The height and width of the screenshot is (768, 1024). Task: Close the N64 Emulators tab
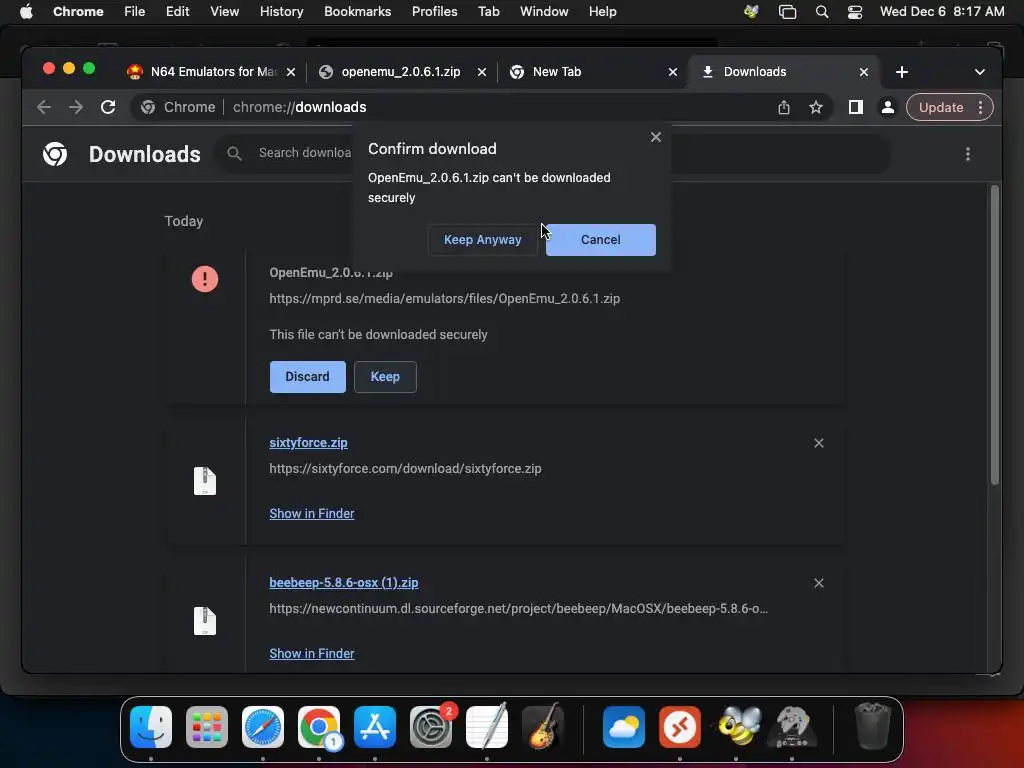coord(291,72)
